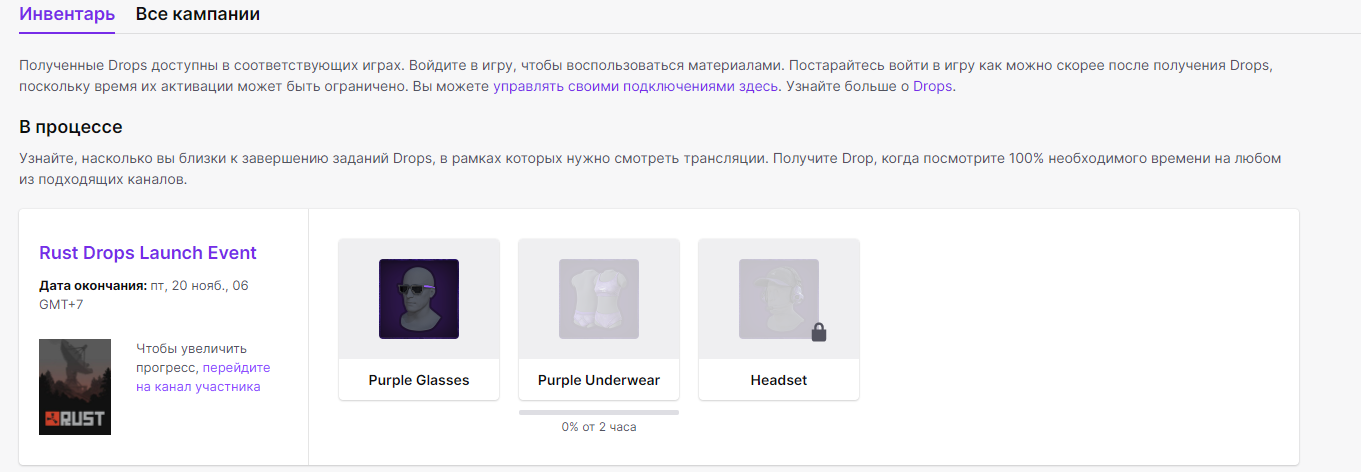Select the Purple Underwear item image
Screen dimensions: 1361x472
599,299
